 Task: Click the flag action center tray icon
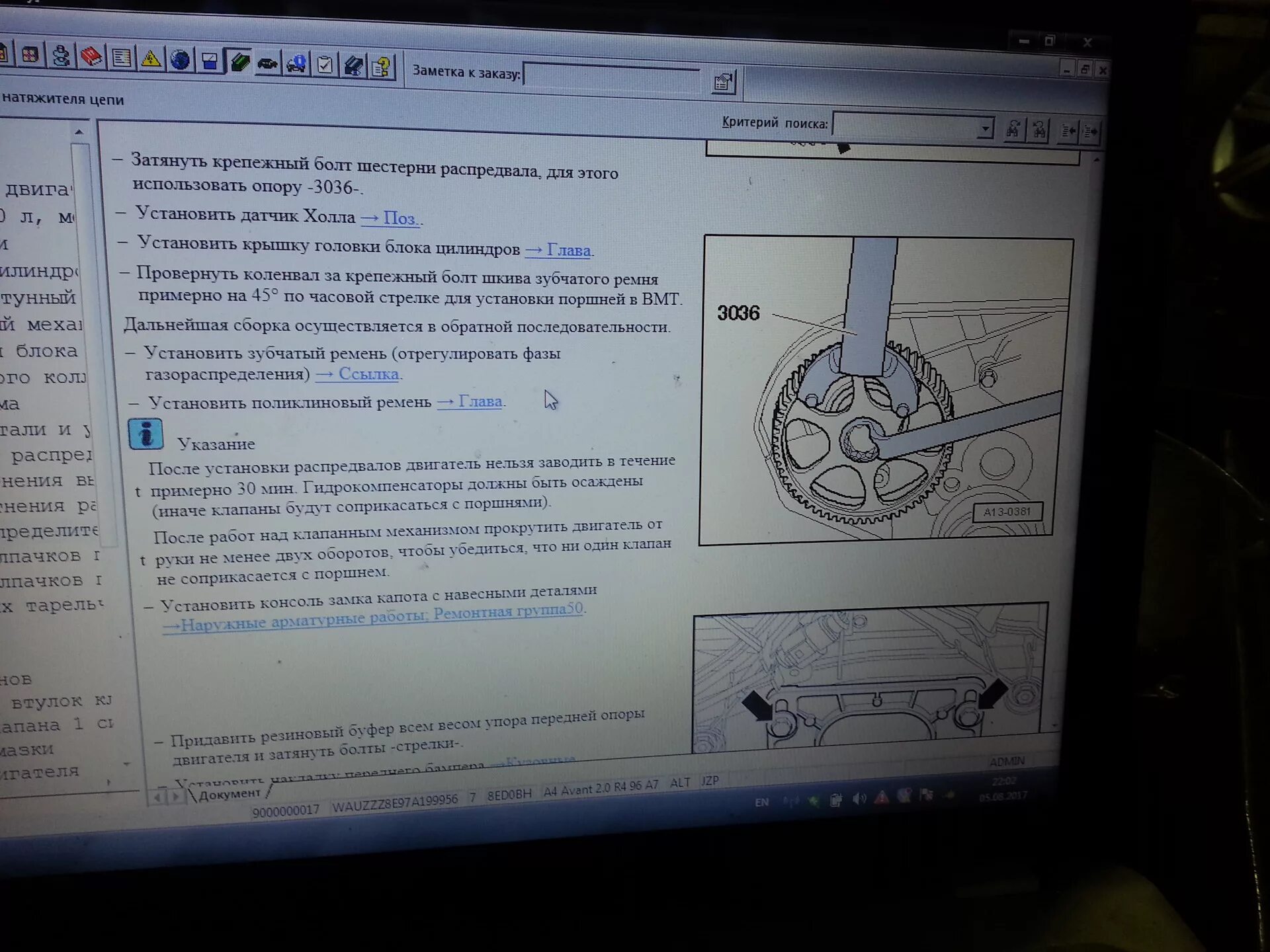pyautogui.click(x=926, y=795)
